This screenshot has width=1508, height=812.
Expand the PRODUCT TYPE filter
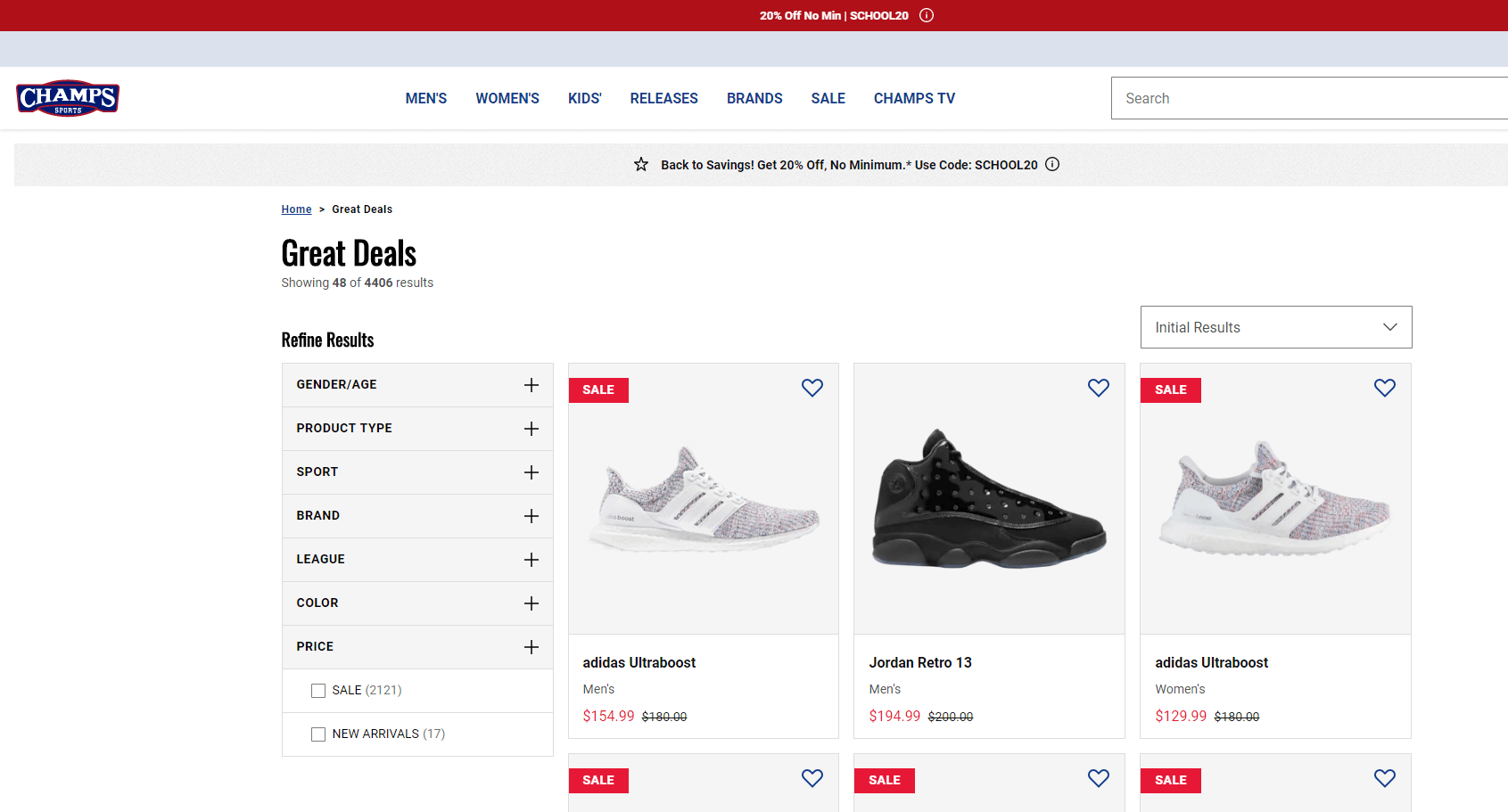coord(417,429)
